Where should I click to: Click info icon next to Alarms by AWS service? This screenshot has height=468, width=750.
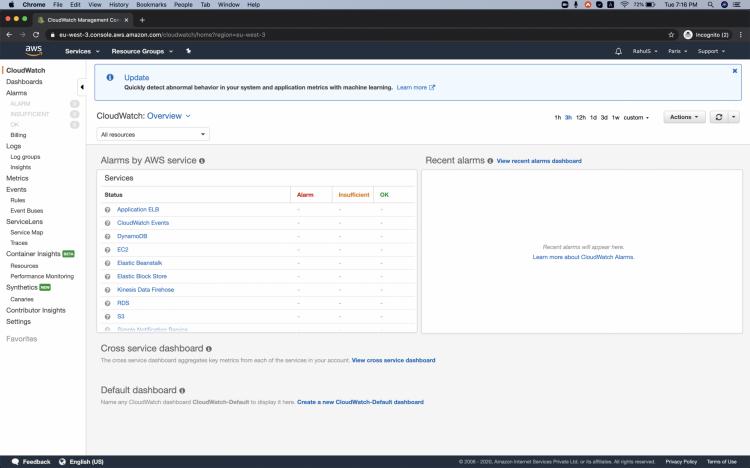[202, 160]
